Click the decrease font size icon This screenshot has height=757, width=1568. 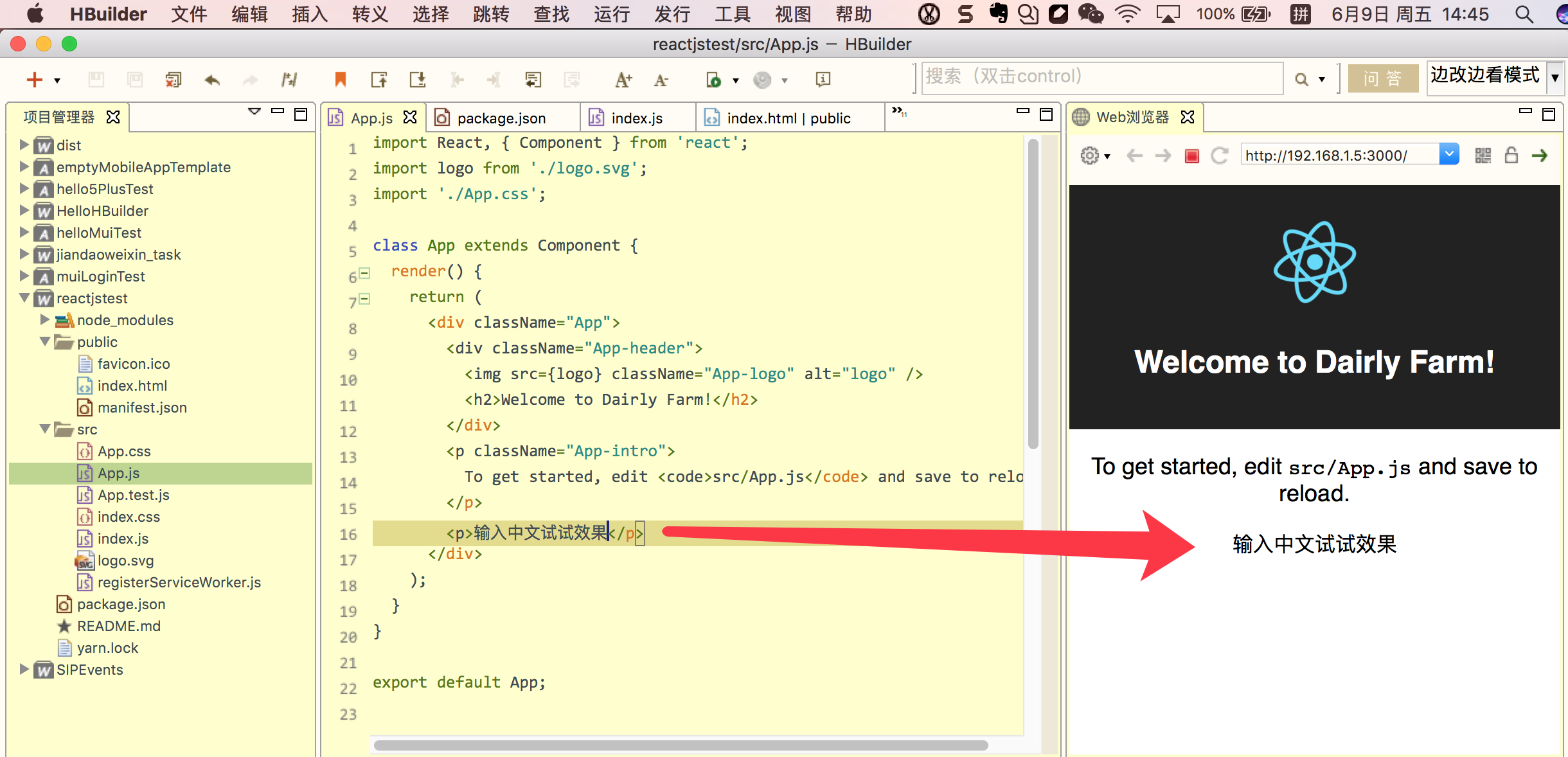pyautogui.click(x=661, y=80)
